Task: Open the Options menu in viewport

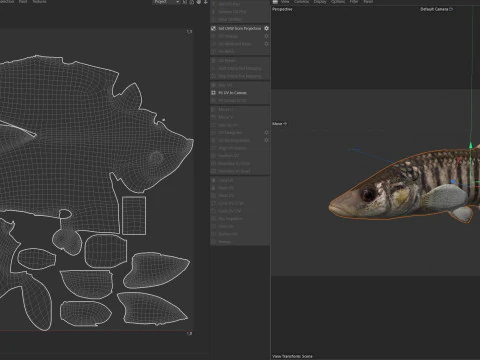Action: (x=338, y=2)
